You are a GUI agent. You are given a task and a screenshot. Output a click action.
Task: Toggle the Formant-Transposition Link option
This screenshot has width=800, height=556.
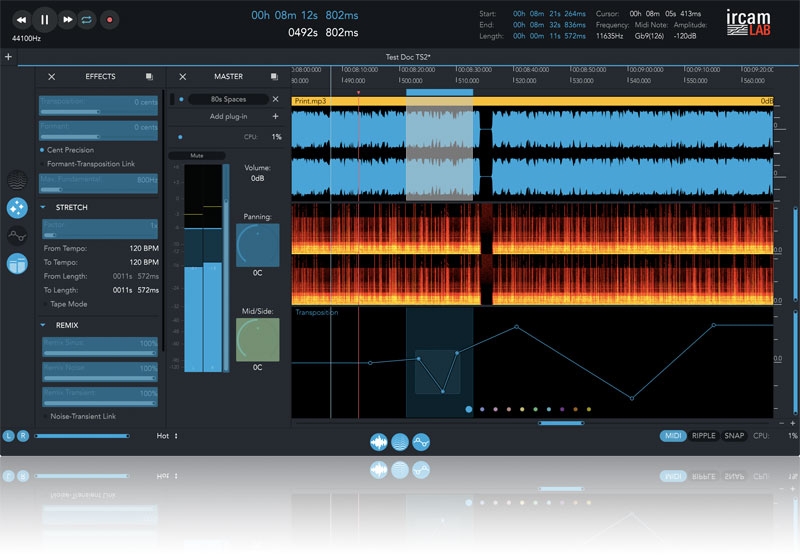tap(43, 163)
